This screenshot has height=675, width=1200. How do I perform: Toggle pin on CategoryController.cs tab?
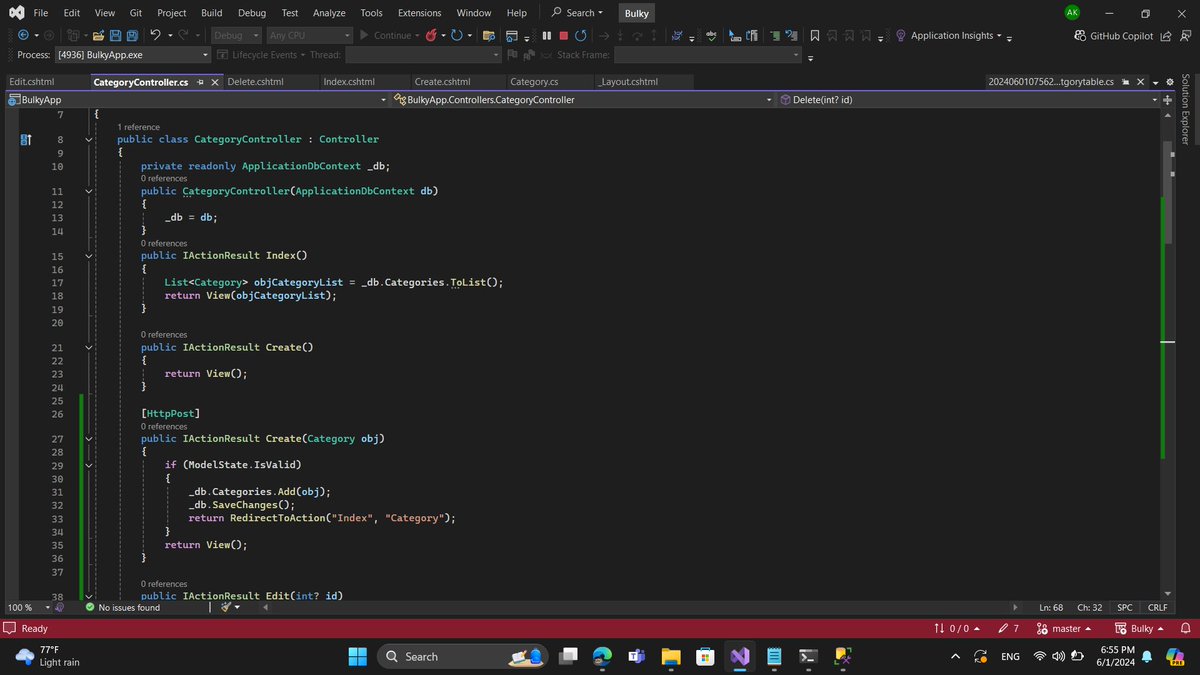click(200, 82)
